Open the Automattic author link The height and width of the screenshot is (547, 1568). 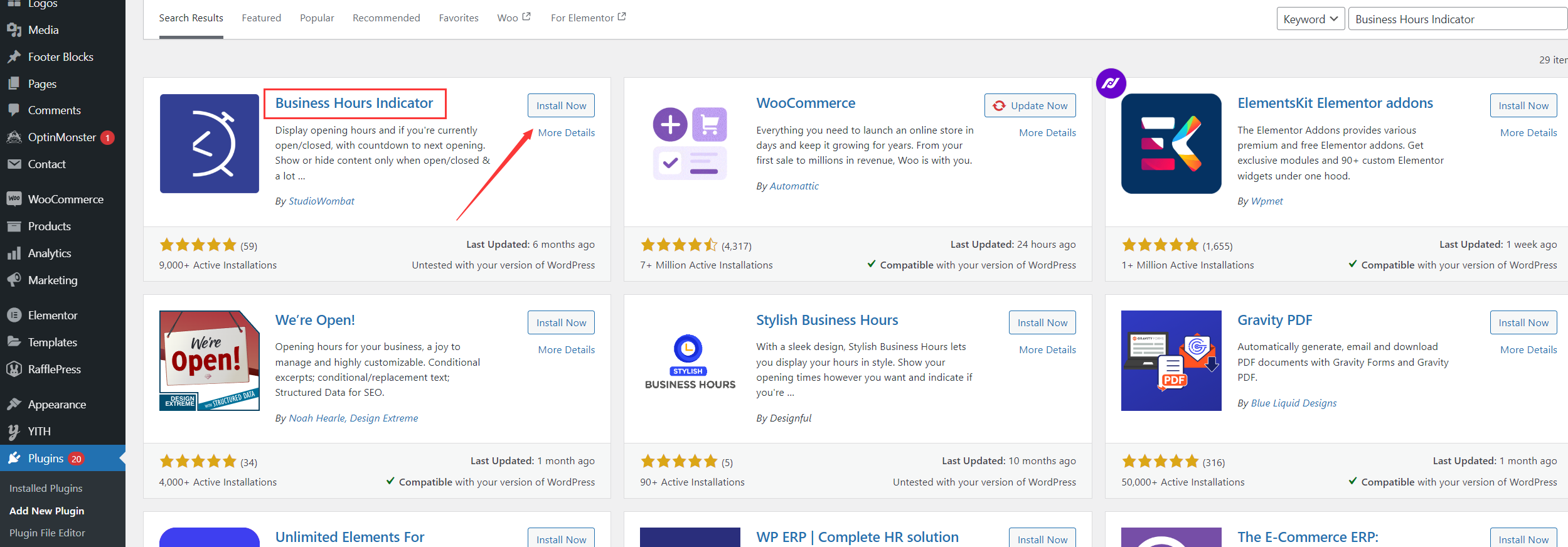pos(794,186)
